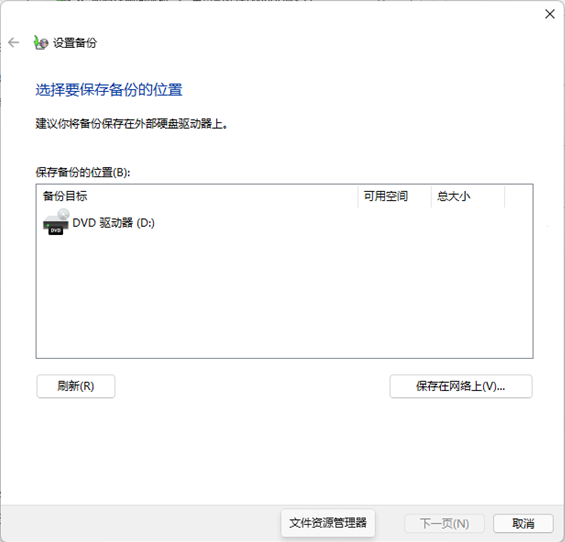This screenshot has height=542, width=565.
Task: Open 保存在网络上(V)... to pick a network location
Action: [x=461, y=386]
